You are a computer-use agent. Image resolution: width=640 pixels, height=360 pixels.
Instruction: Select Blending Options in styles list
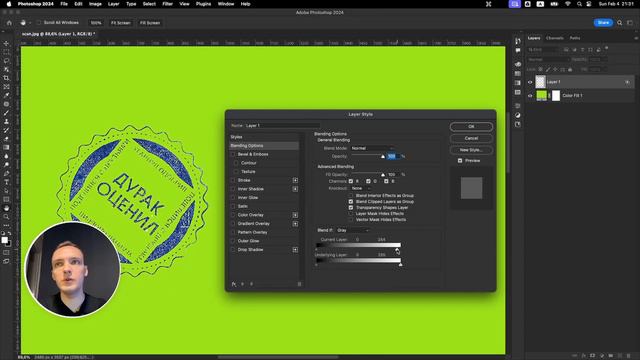pyautogui.click(x=264, y=146)
